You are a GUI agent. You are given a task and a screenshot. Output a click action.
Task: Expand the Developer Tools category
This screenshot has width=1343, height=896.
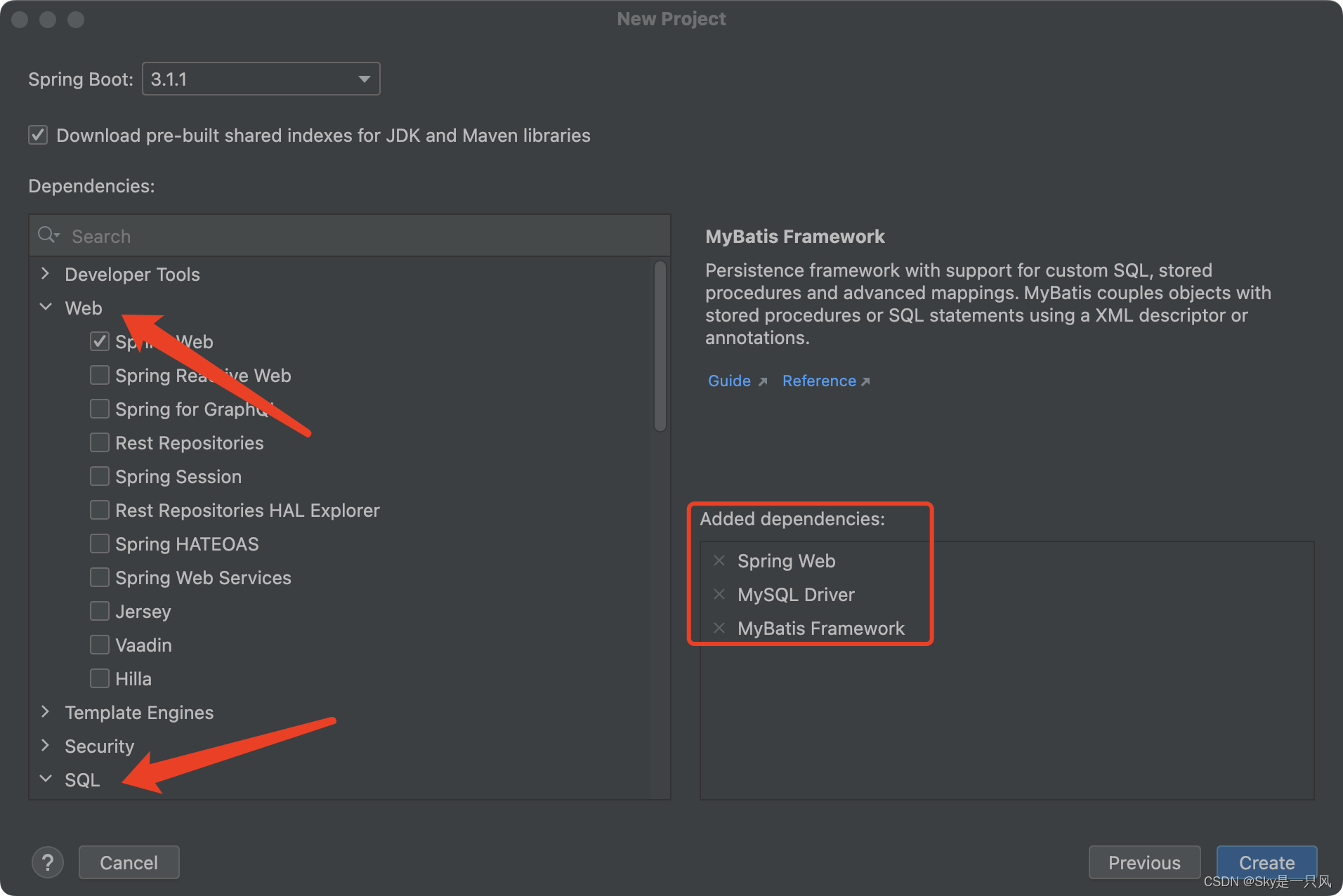click(x=46, y=274)
